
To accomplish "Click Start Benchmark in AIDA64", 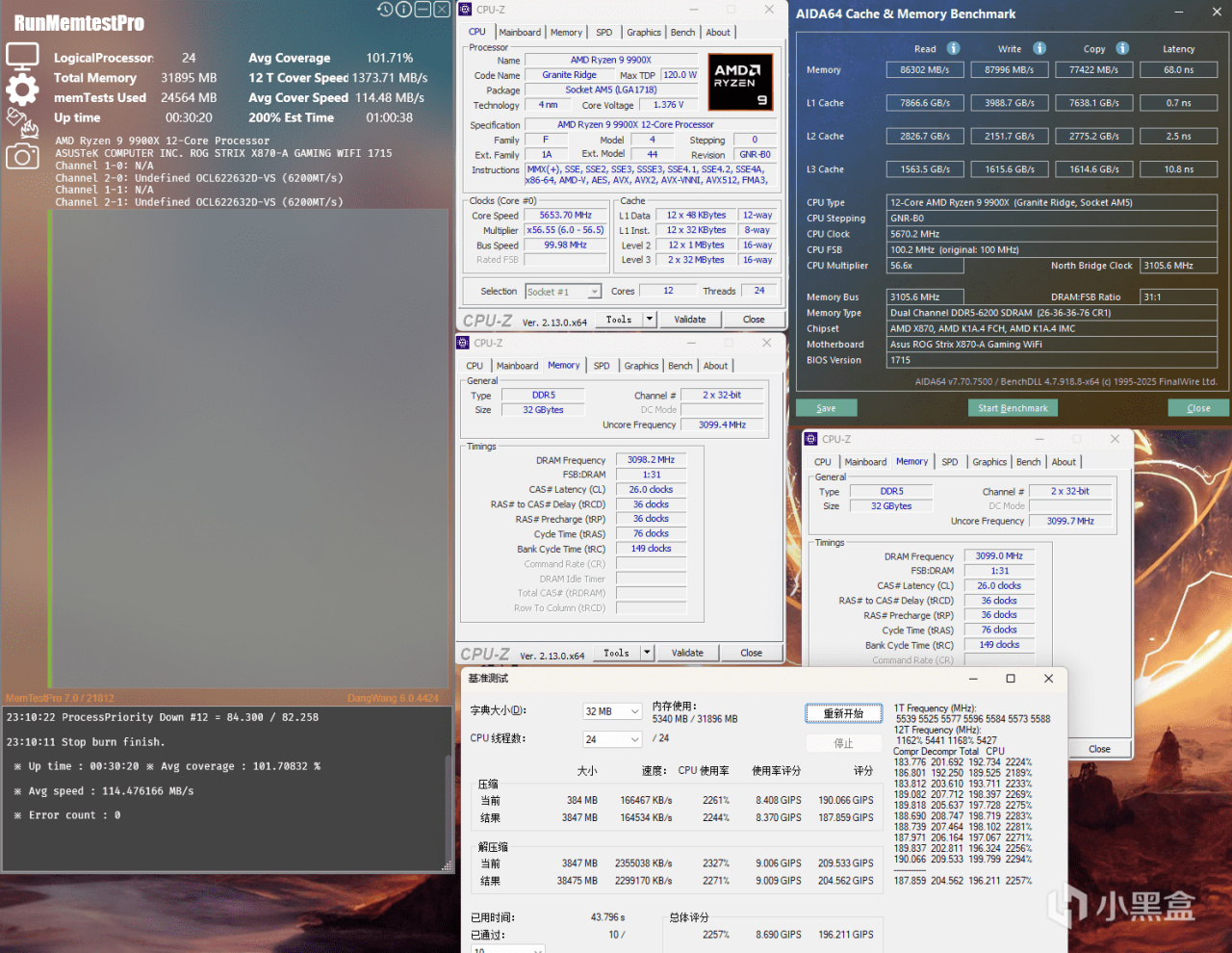I will point(1013,408).
